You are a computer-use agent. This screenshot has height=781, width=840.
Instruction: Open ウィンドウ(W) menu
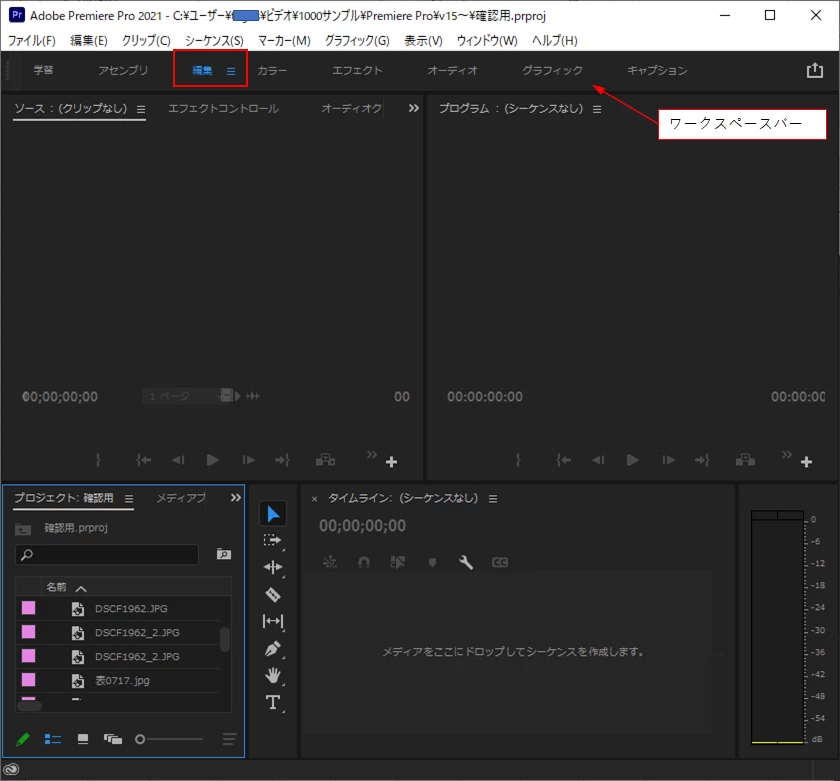tap(487, 41)
